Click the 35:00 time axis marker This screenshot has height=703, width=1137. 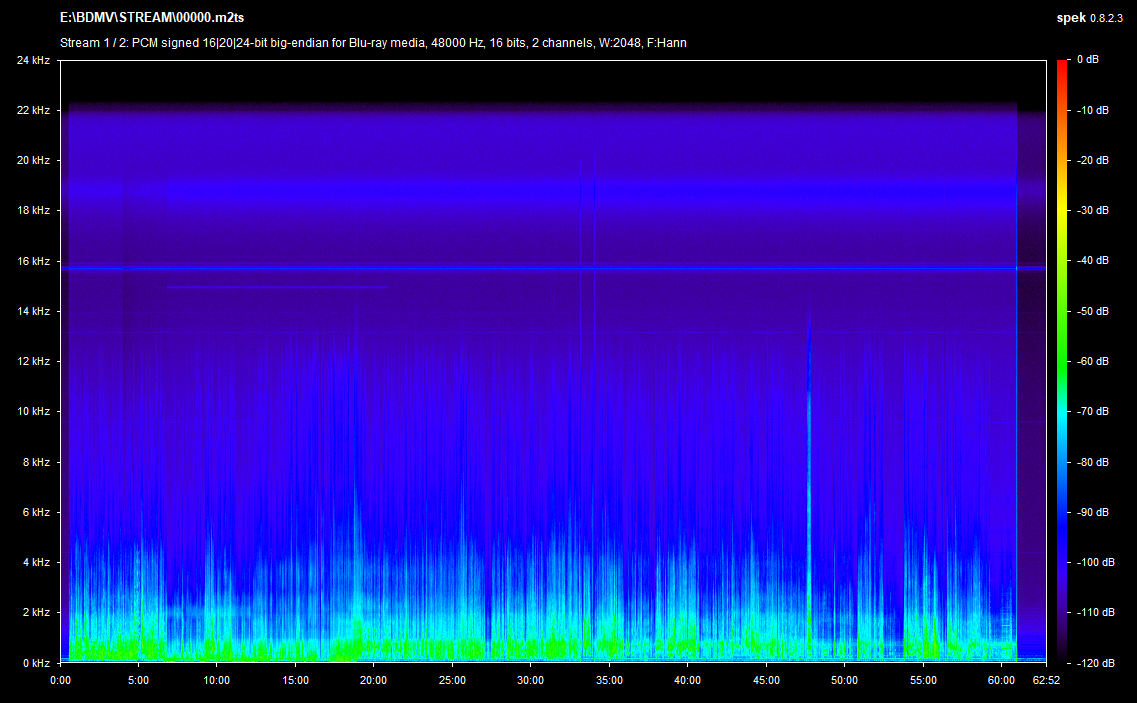[x=608, y=680]
